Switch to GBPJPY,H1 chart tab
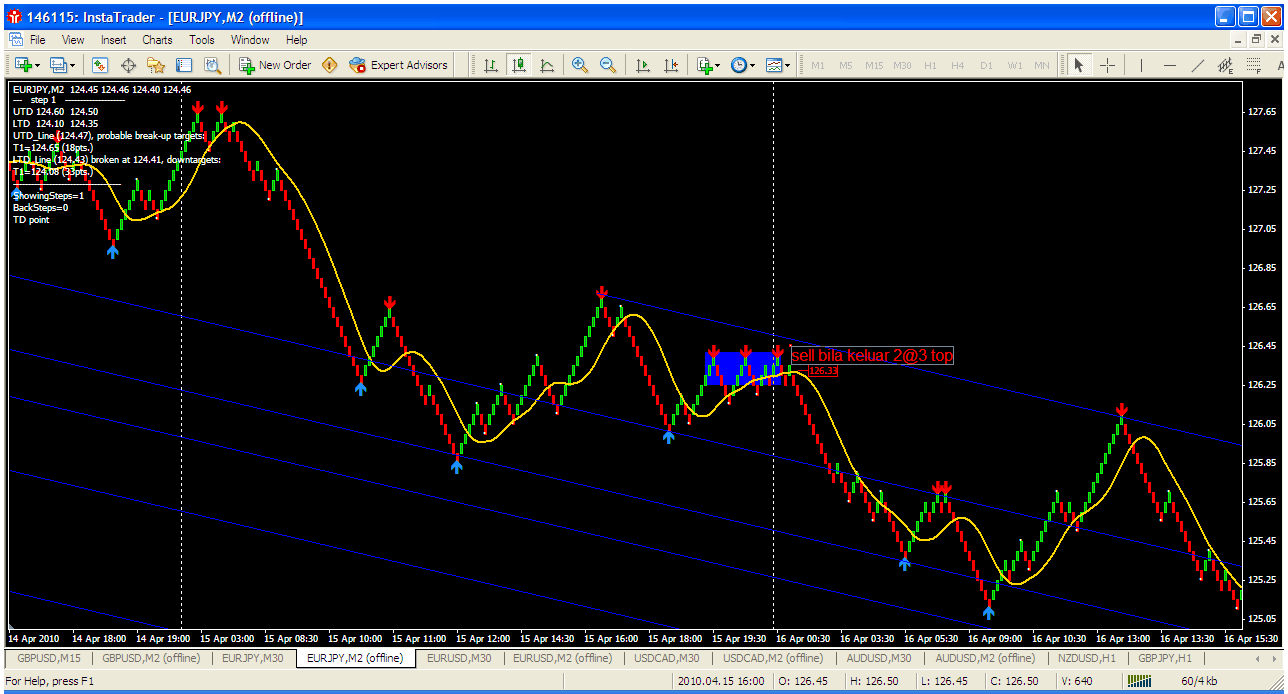The width and height of the screenshot is (1288, 694). tap(1166, 658)
